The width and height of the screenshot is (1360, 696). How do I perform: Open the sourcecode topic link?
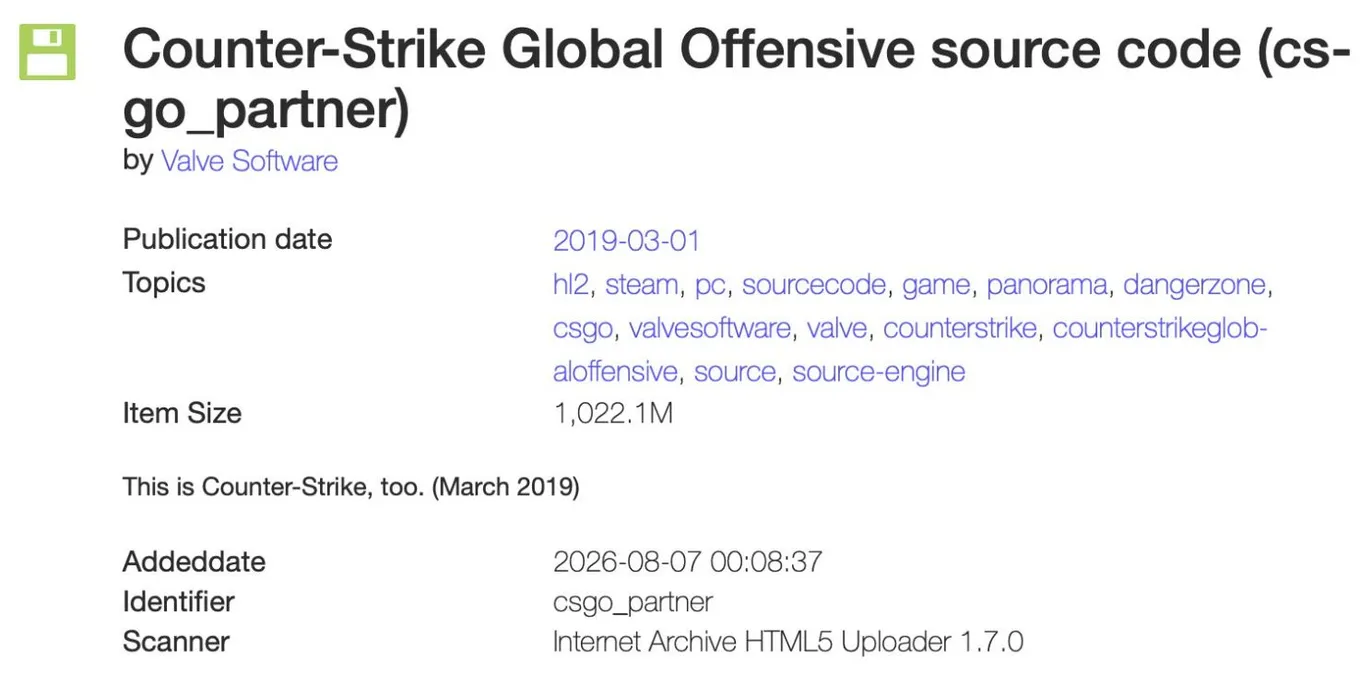[x=813, y=285]
